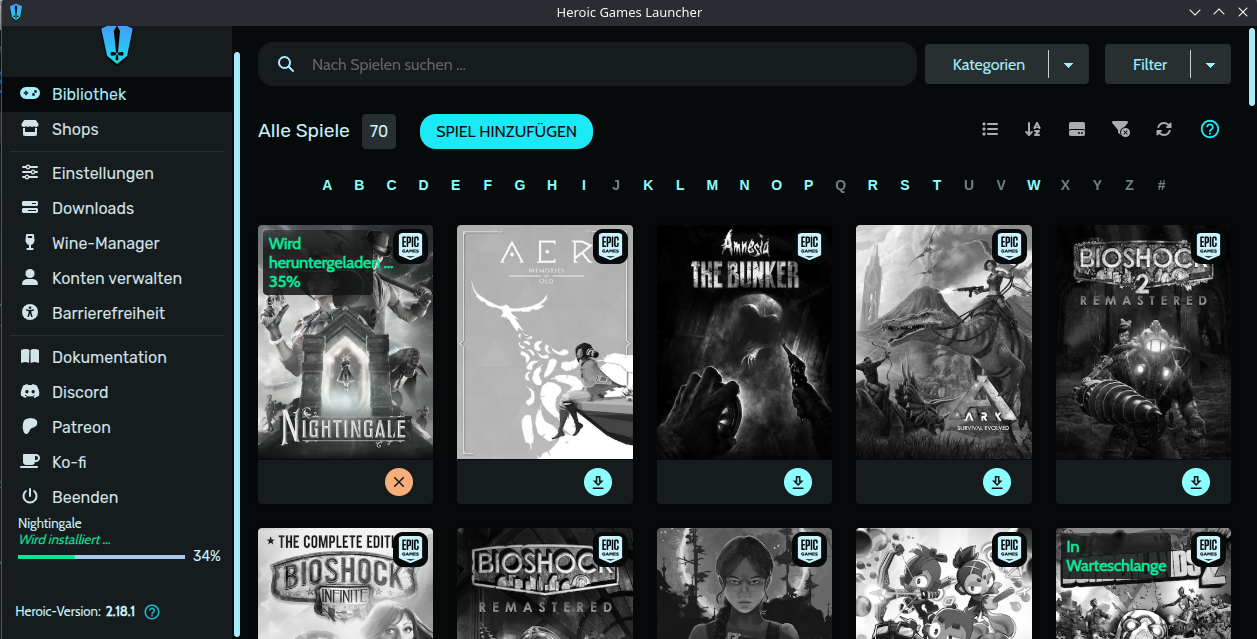Jump to letter S in the alphabet filter
Image resolution: width=1257 pixels, height=639 pixels.
click(905, 185)
